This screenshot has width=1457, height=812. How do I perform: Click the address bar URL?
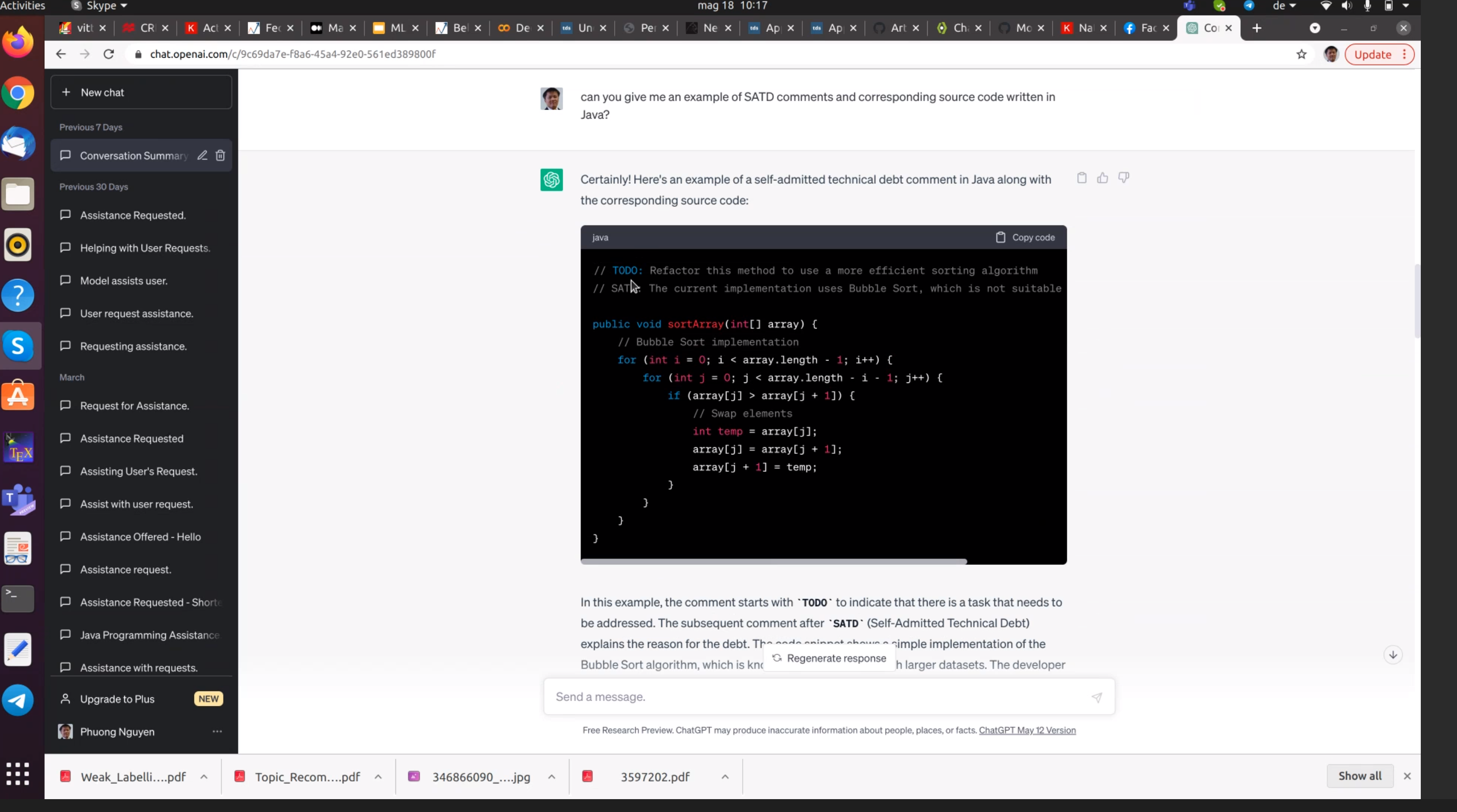(293, 54)
